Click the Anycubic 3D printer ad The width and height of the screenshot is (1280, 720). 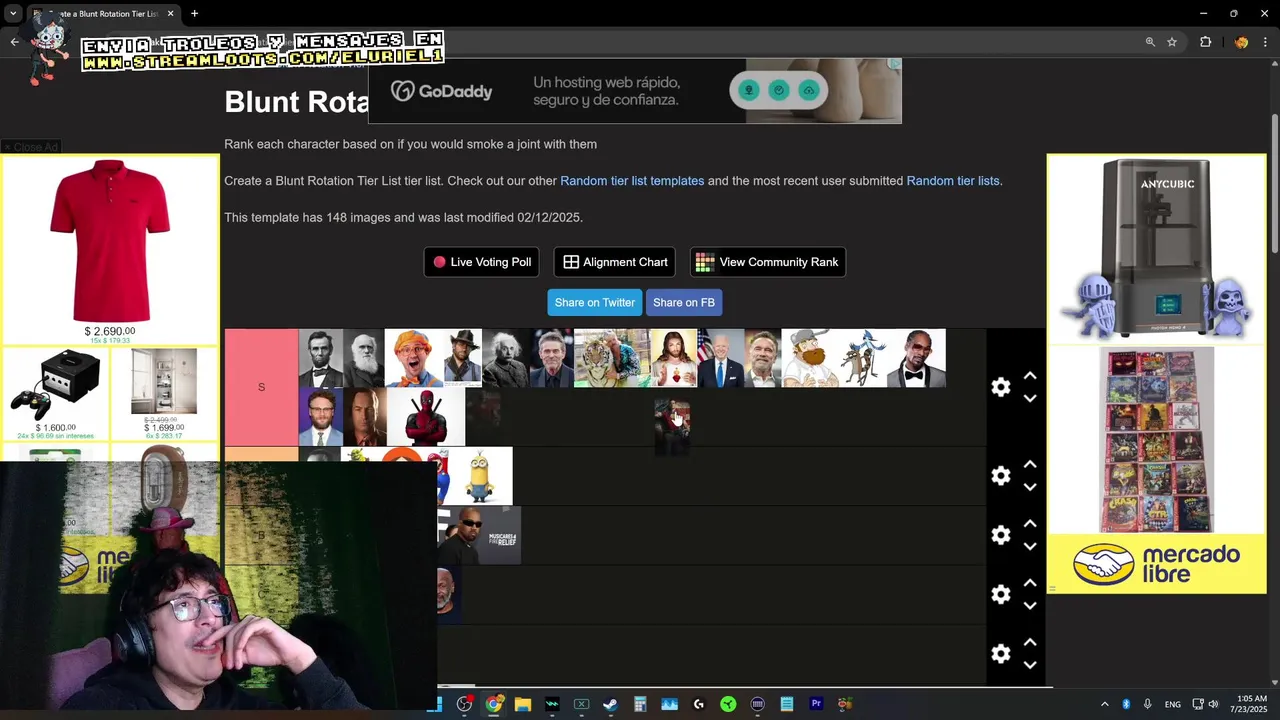coord(1156,249)
